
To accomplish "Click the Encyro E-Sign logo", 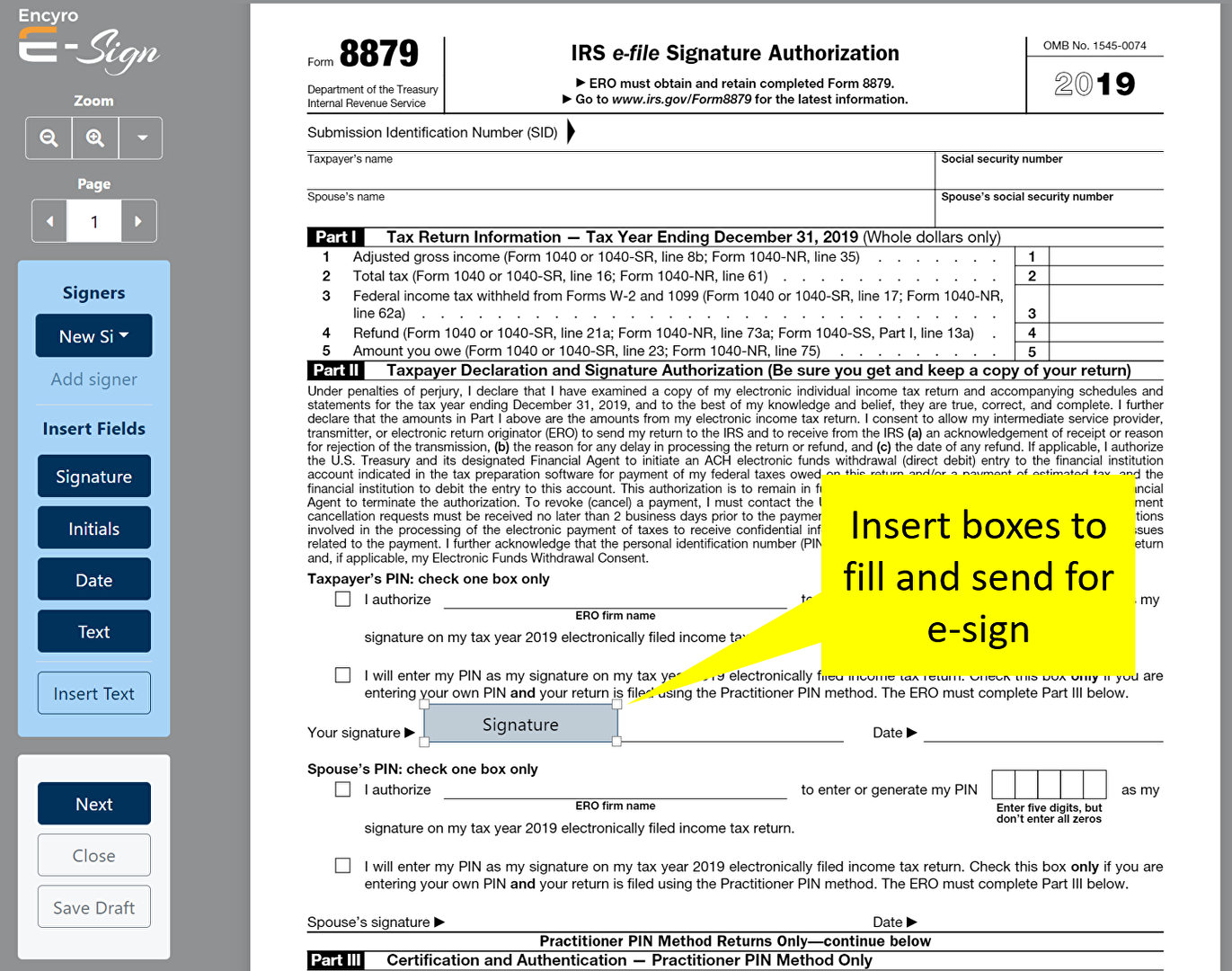I will 88,41.
